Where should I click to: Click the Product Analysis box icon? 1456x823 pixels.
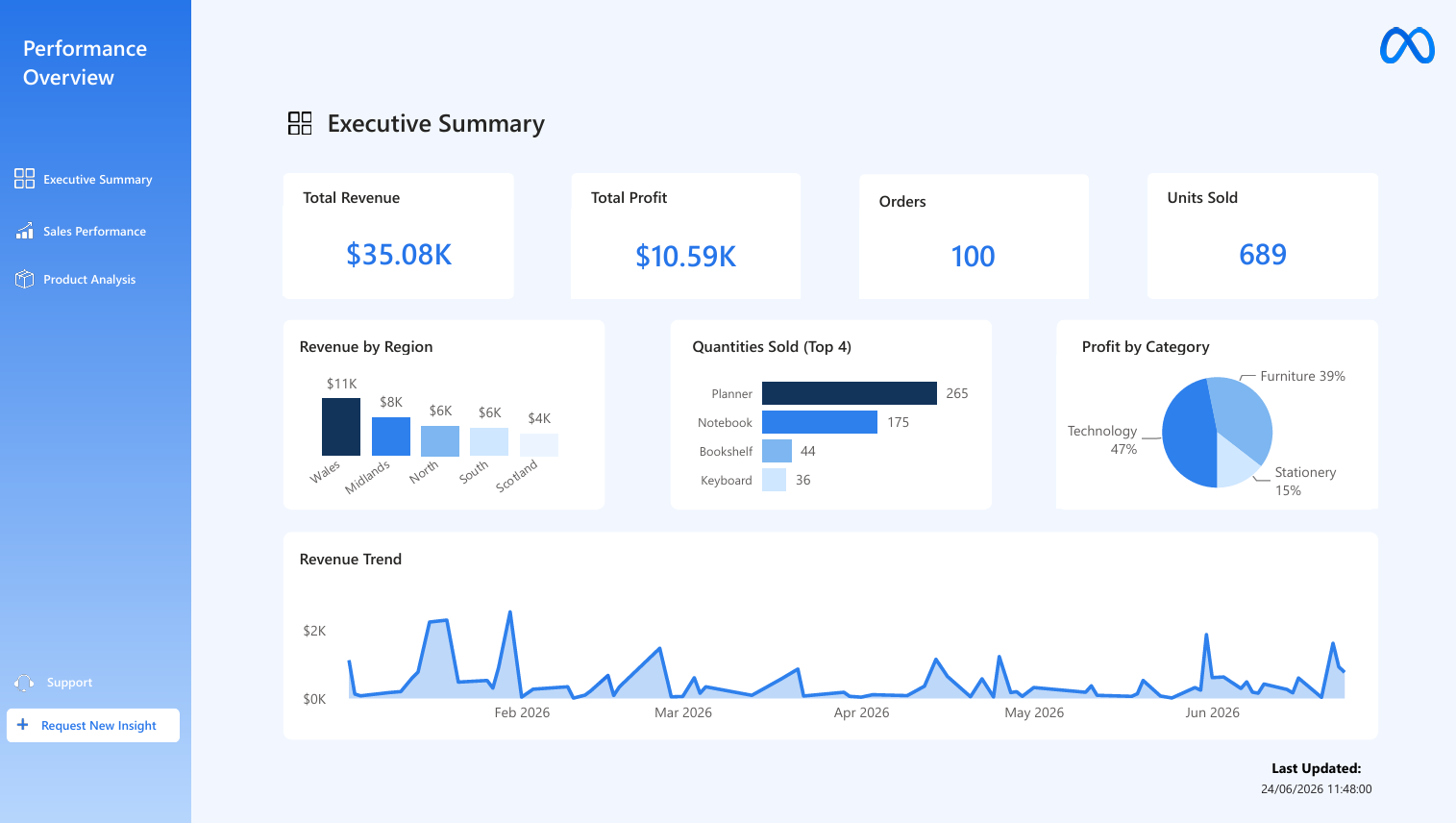point(24,279)
